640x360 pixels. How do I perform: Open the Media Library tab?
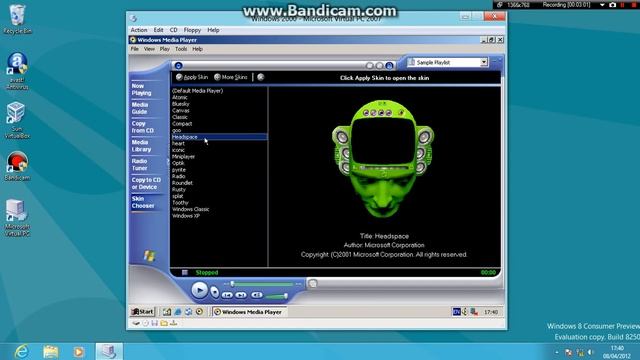point(141,146)
